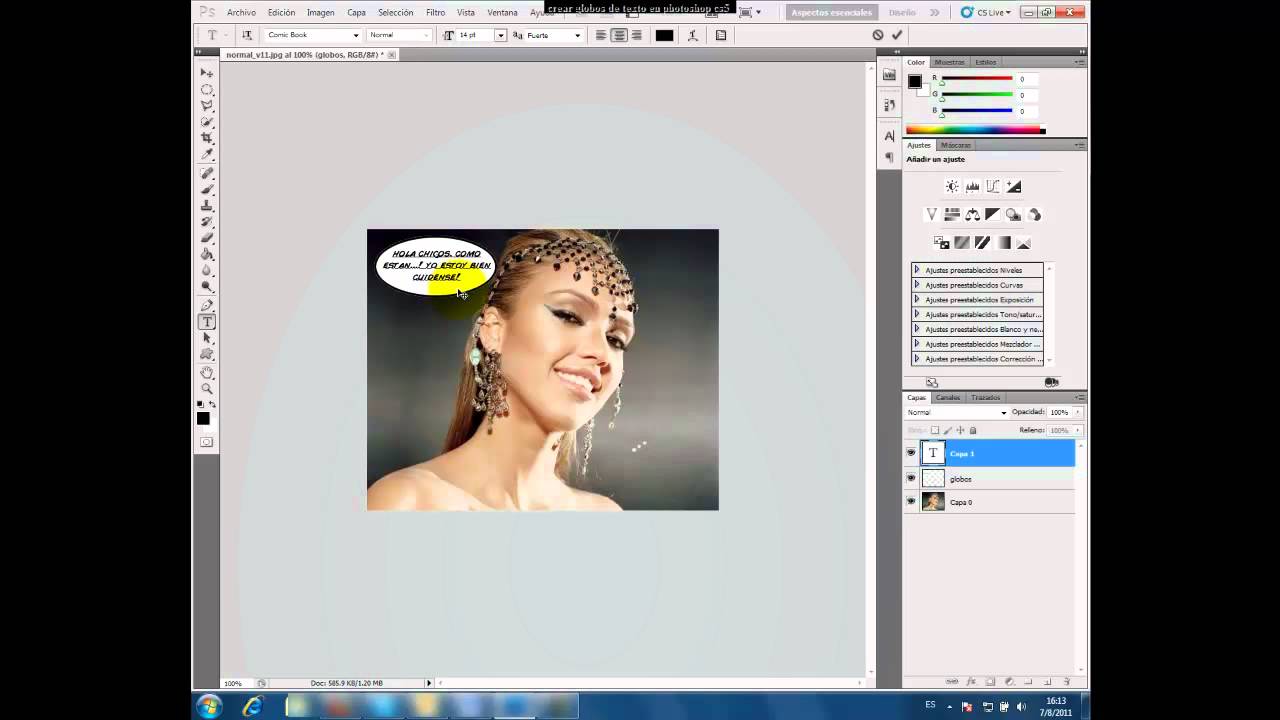
Task: Select the Custom Shape tool
Action: coord(207,354)
